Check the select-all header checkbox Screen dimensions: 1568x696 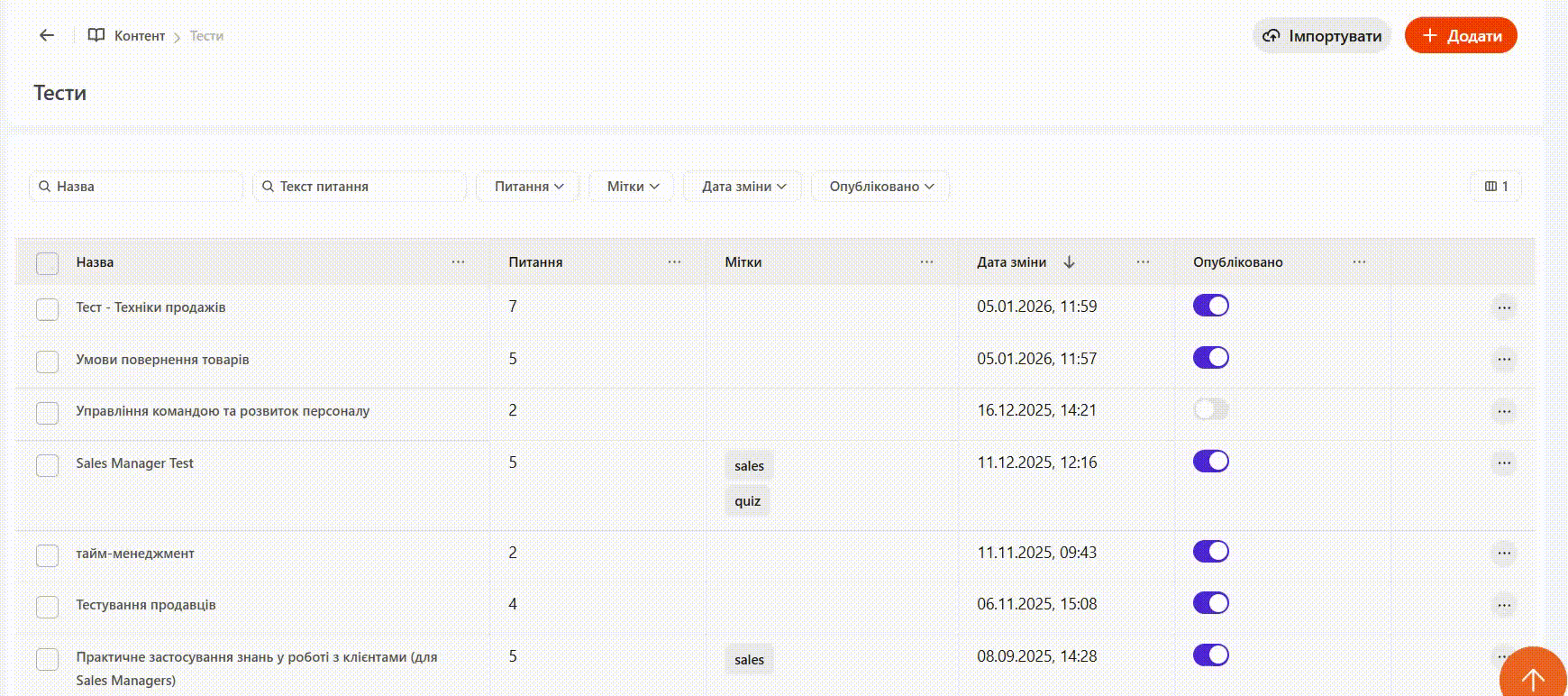click(x=47, y=263)
